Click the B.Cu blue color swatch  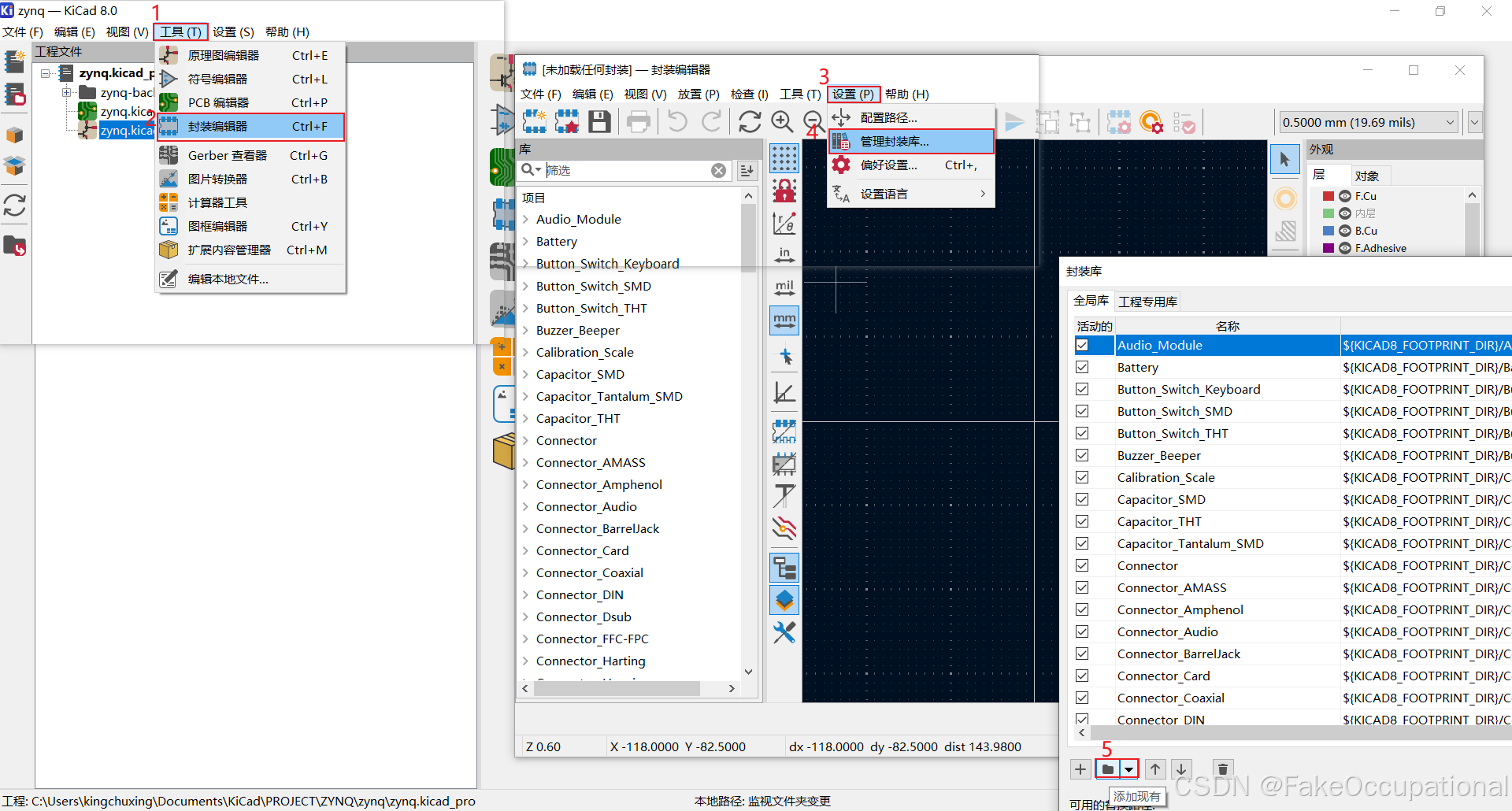coord(1329,231)
